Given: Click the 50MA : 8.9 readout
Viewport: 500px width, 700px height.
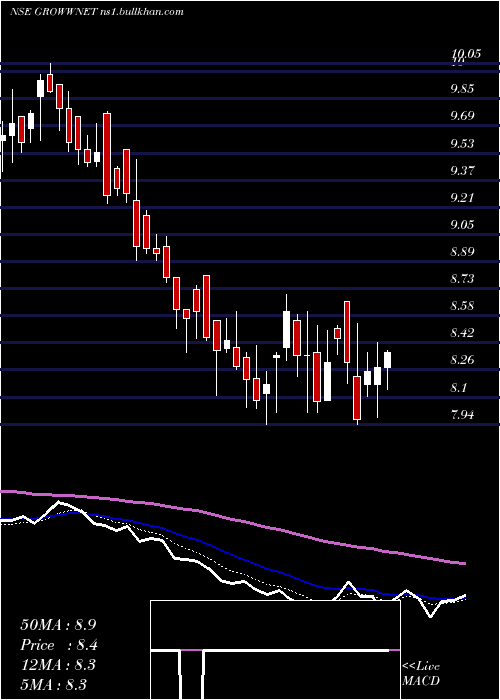Looking at the screenshot, I should (x=58, y=625).
